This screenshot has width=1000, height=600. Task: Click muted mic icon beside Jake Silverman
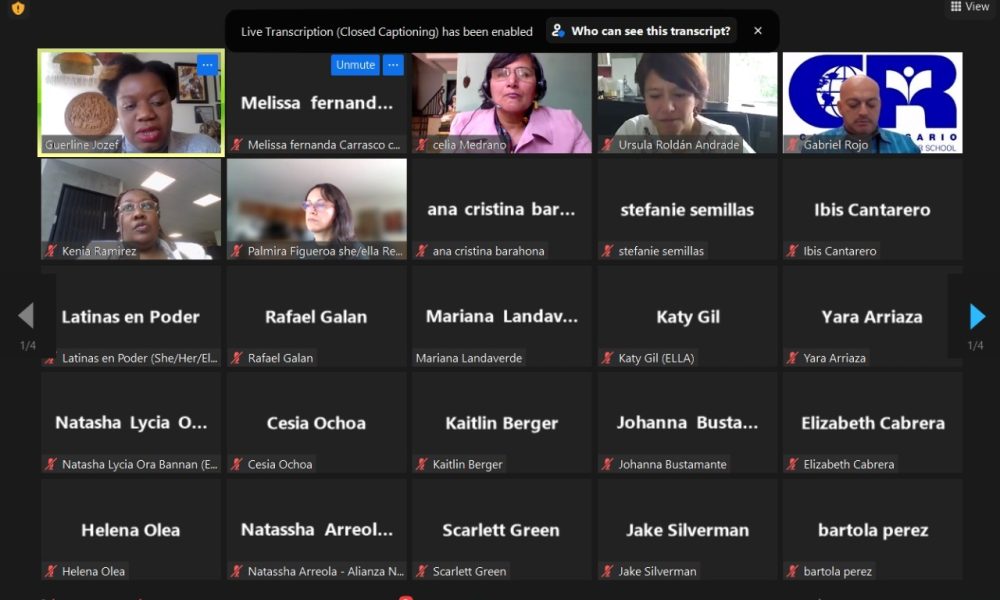pos(608,571)
